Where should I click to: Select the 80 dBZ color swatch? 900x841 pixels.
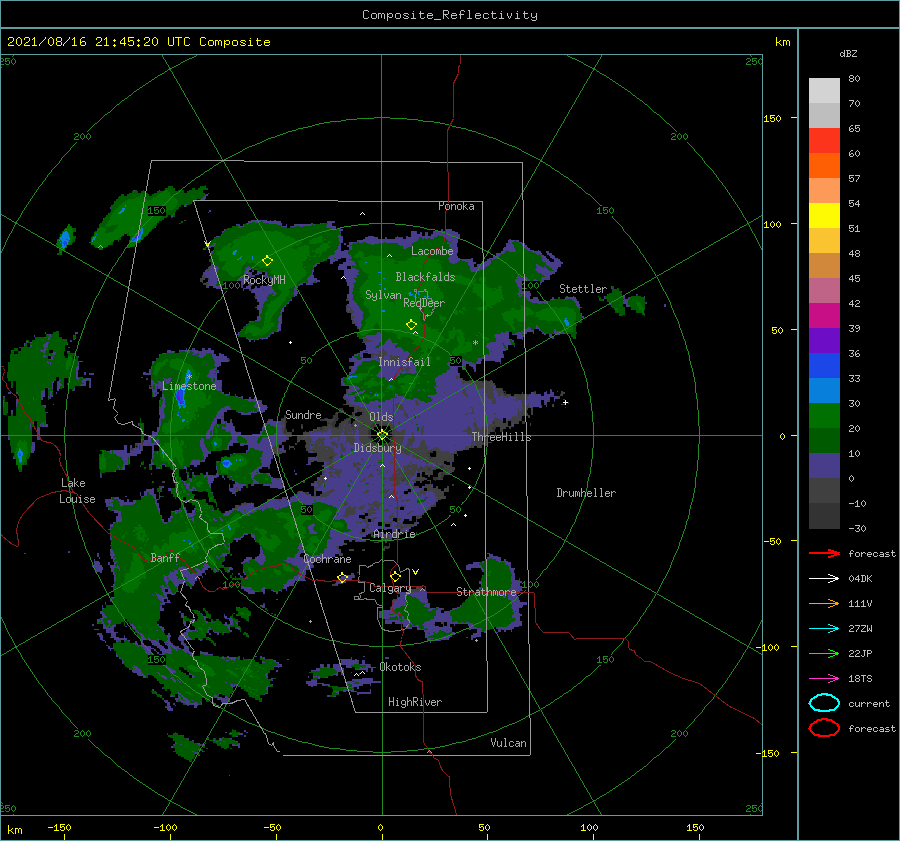tap(824, 90)
